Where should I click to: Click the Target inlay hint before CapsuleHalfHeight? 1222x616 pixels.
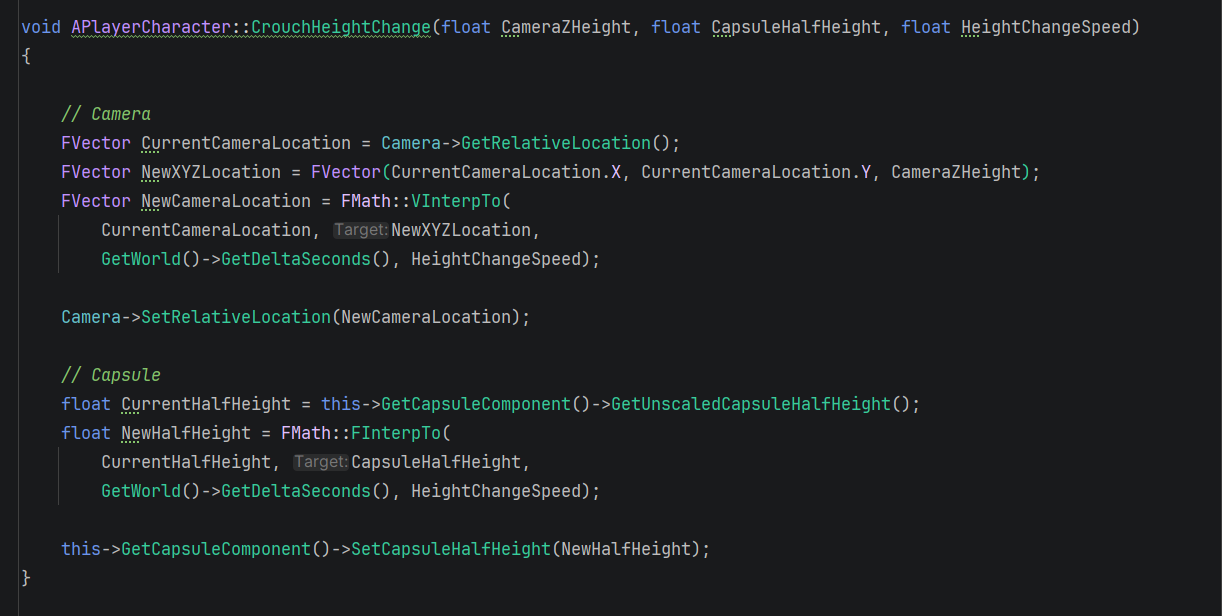pyautogui.click(x=320, y=462)
